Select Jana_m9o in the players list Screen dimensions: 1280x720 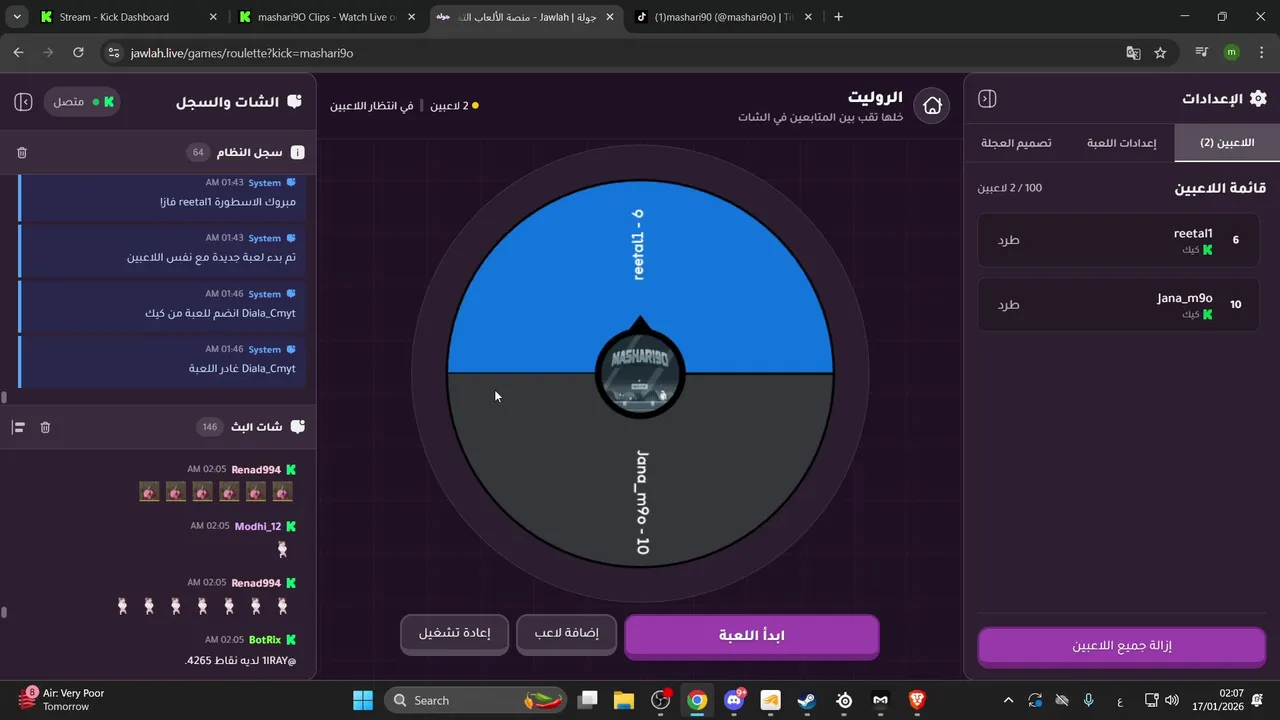point(1119,304)
